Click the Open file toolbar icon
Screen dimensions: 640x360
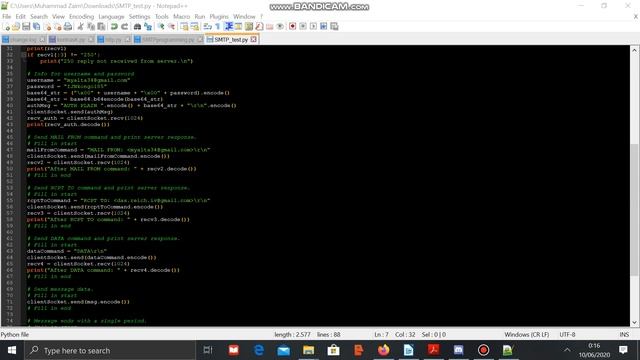coord(16,27)
